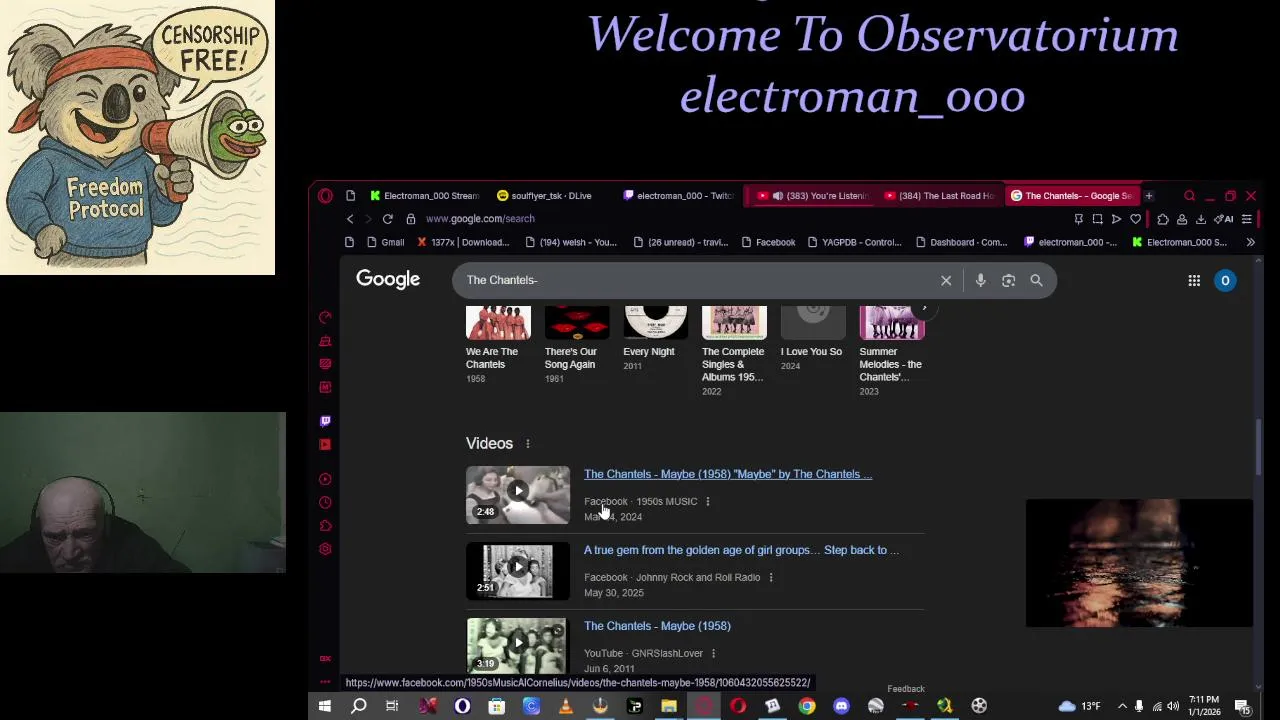The width and height of the screenshot is (1280, 720).
Task: Open I Love You So album
Action: (x=812, y=339)
